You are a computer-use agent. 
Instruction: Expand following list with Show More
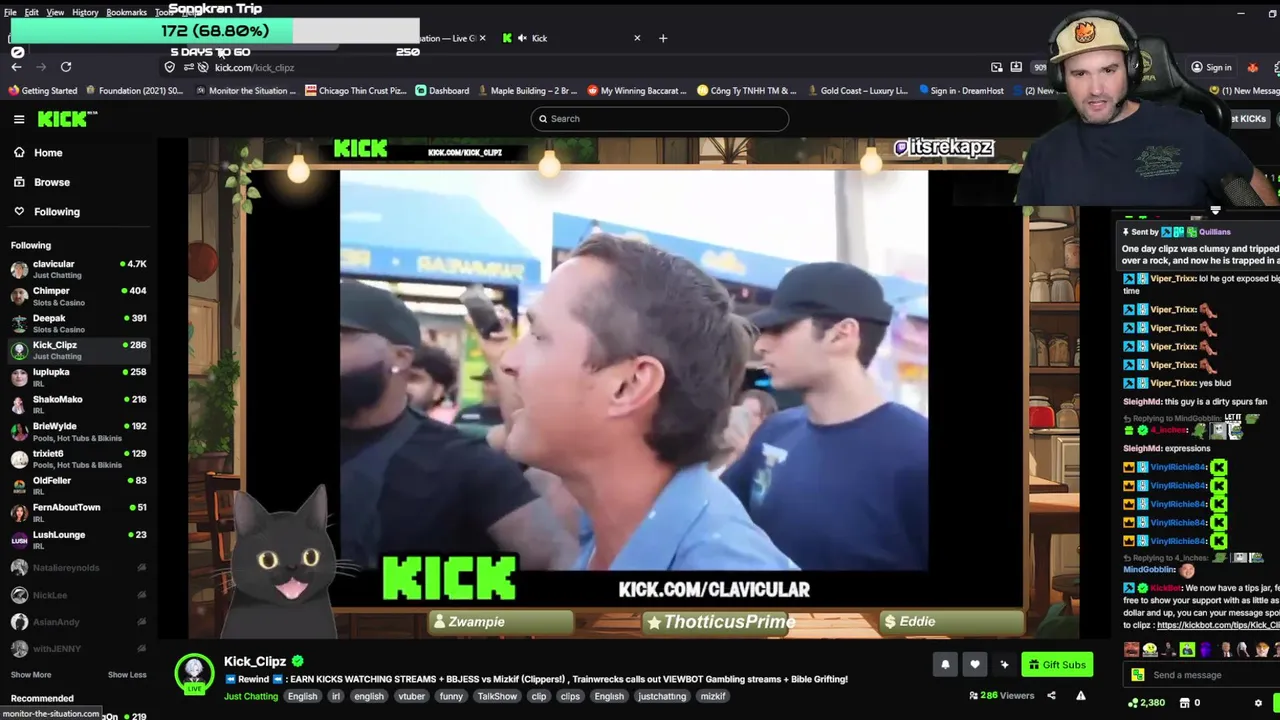point(31,675)
